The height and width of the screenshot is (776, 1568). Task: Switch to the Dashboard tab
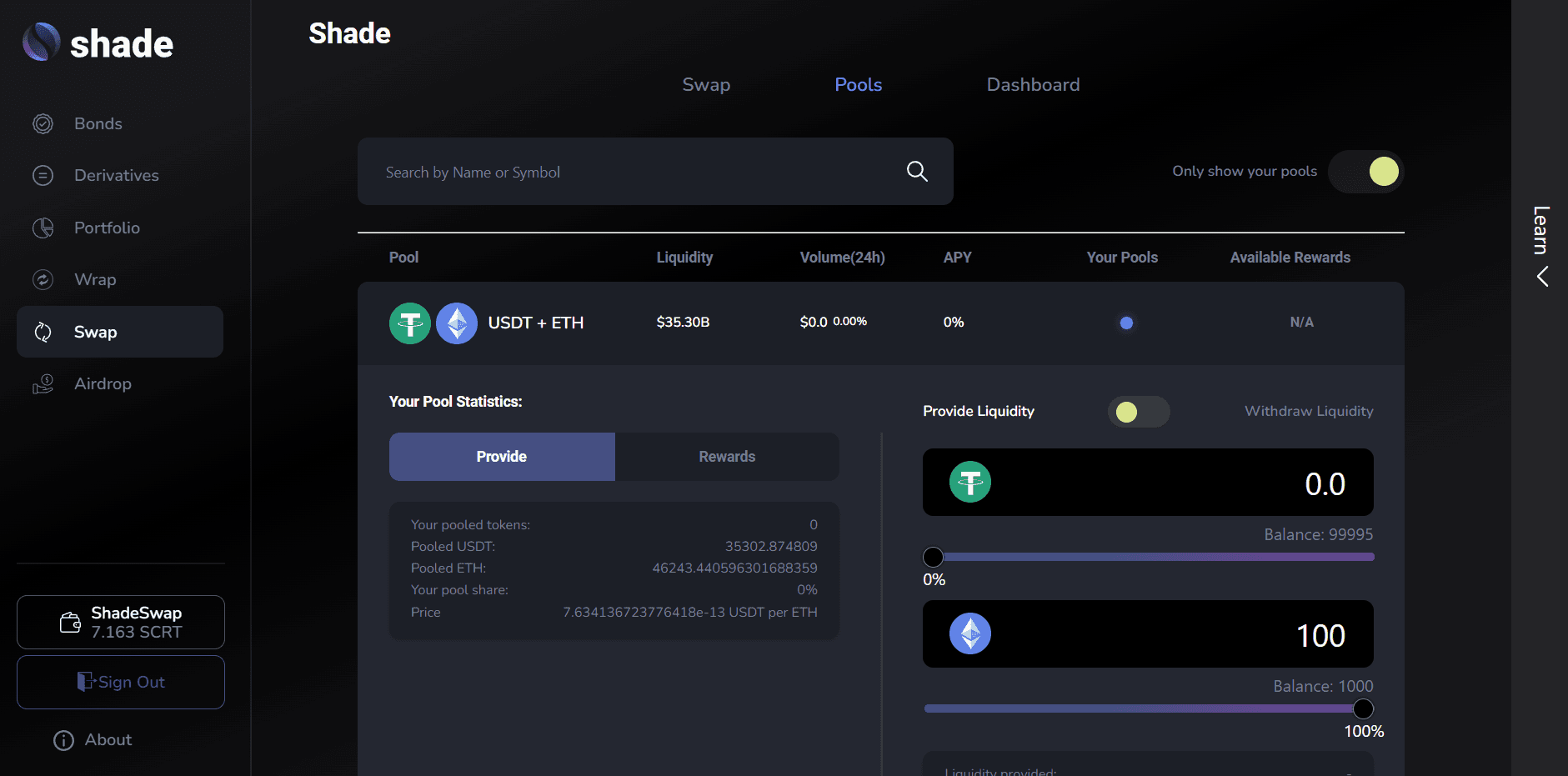tap(1033, 84)
